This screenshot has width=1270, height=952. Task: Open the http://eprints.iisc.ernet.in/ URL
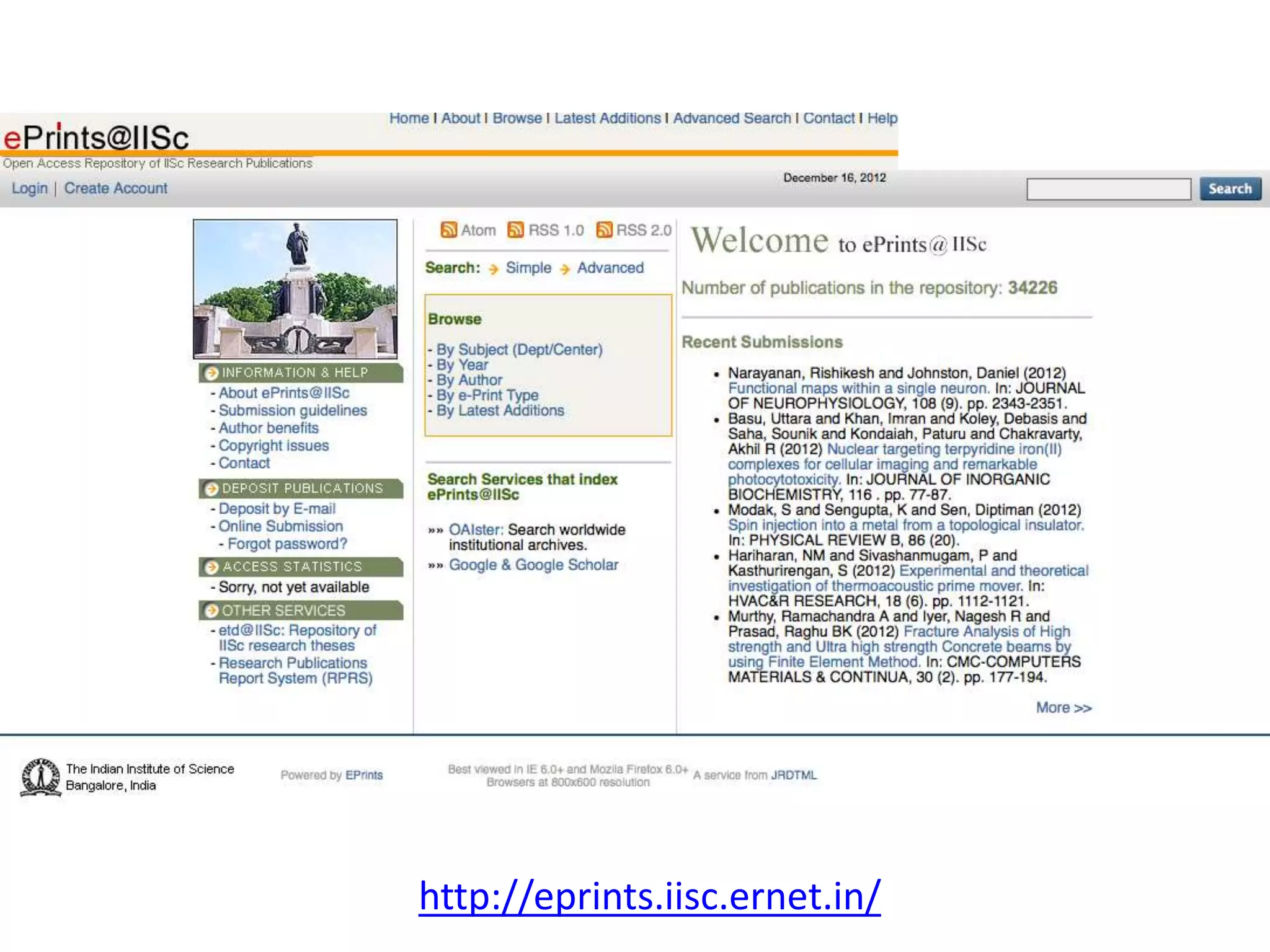[x=649, y=896]
